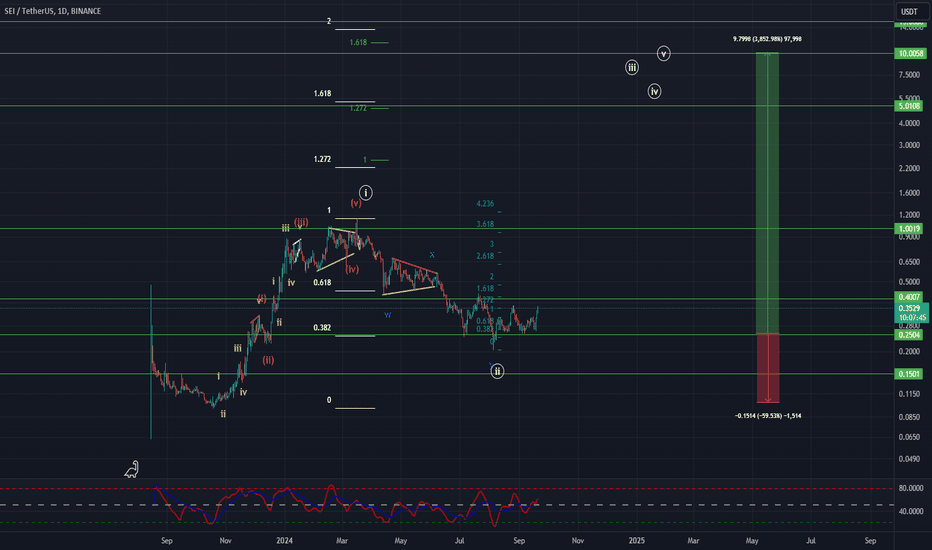Click the 0.0490 price scale value

point(909,459)
